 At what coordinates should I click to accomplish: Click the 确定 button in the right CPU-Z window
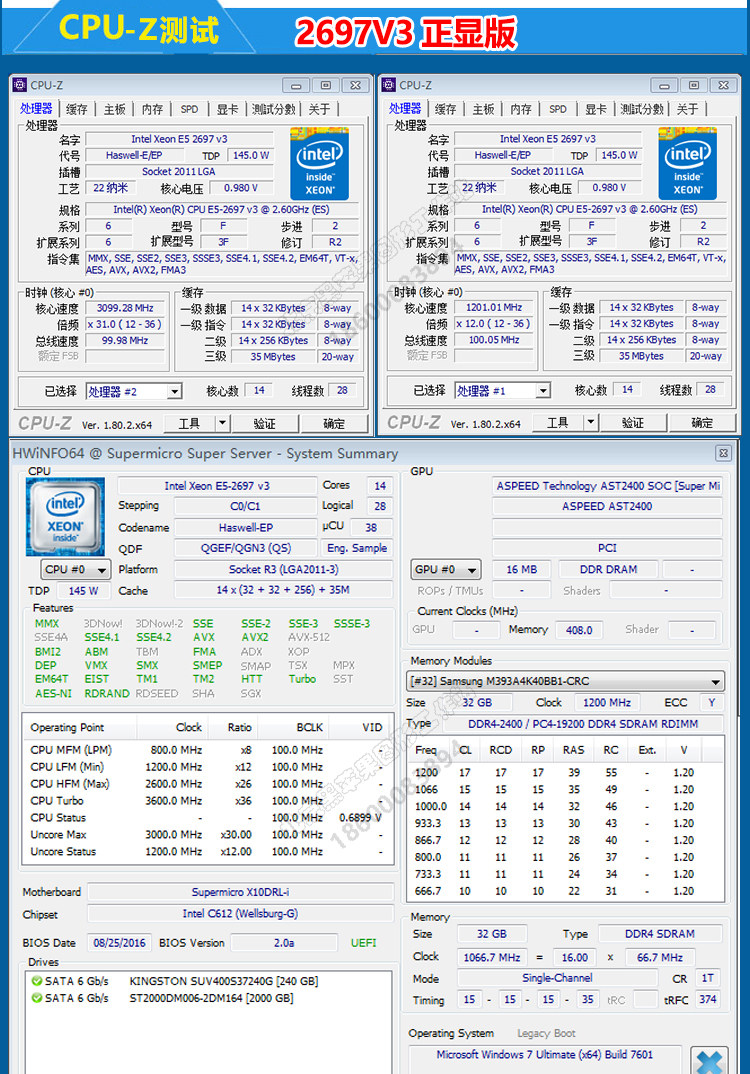[702, 423]
